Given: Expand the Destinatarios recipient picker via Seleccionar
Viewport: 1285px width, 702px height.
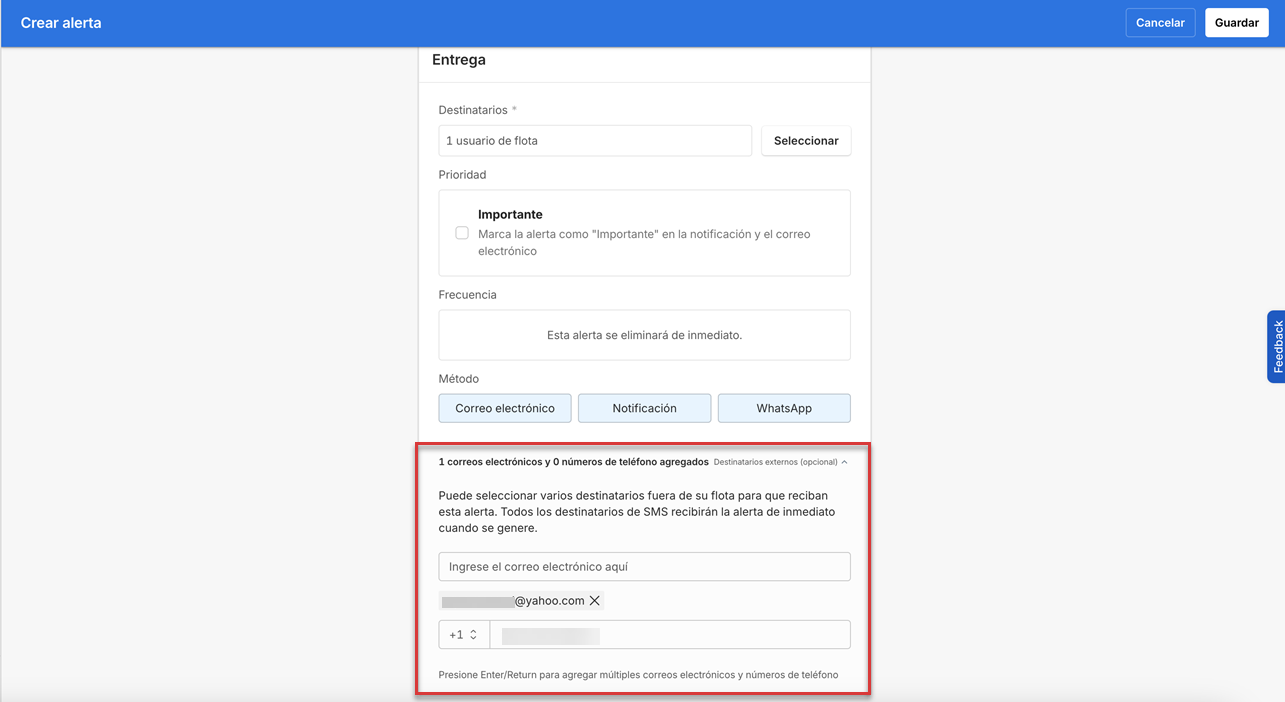Looking at the screenshot, I should (x=806, y=140).
